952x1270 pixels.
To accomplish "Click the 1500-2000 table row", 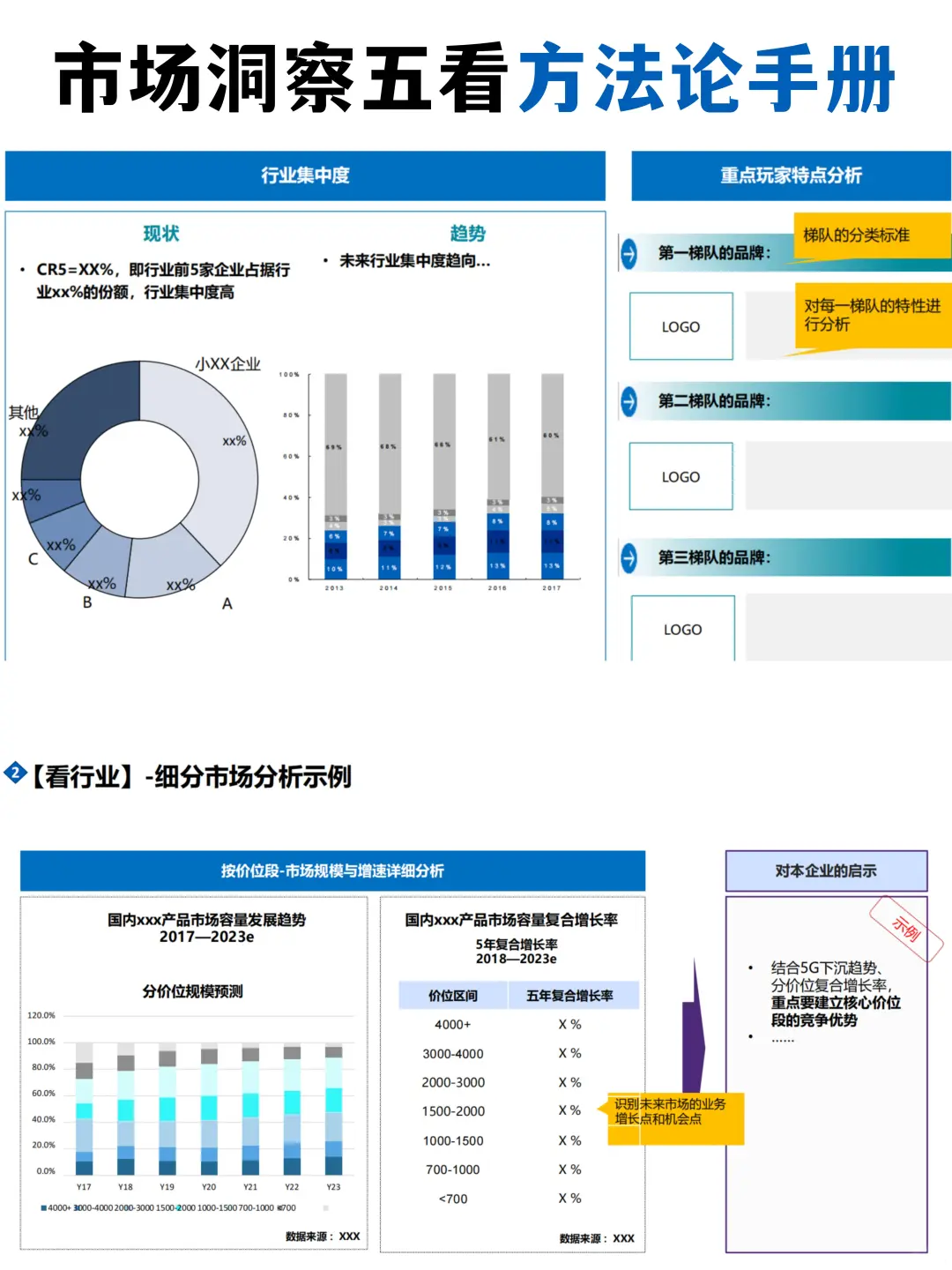I will click(518, 1111).
